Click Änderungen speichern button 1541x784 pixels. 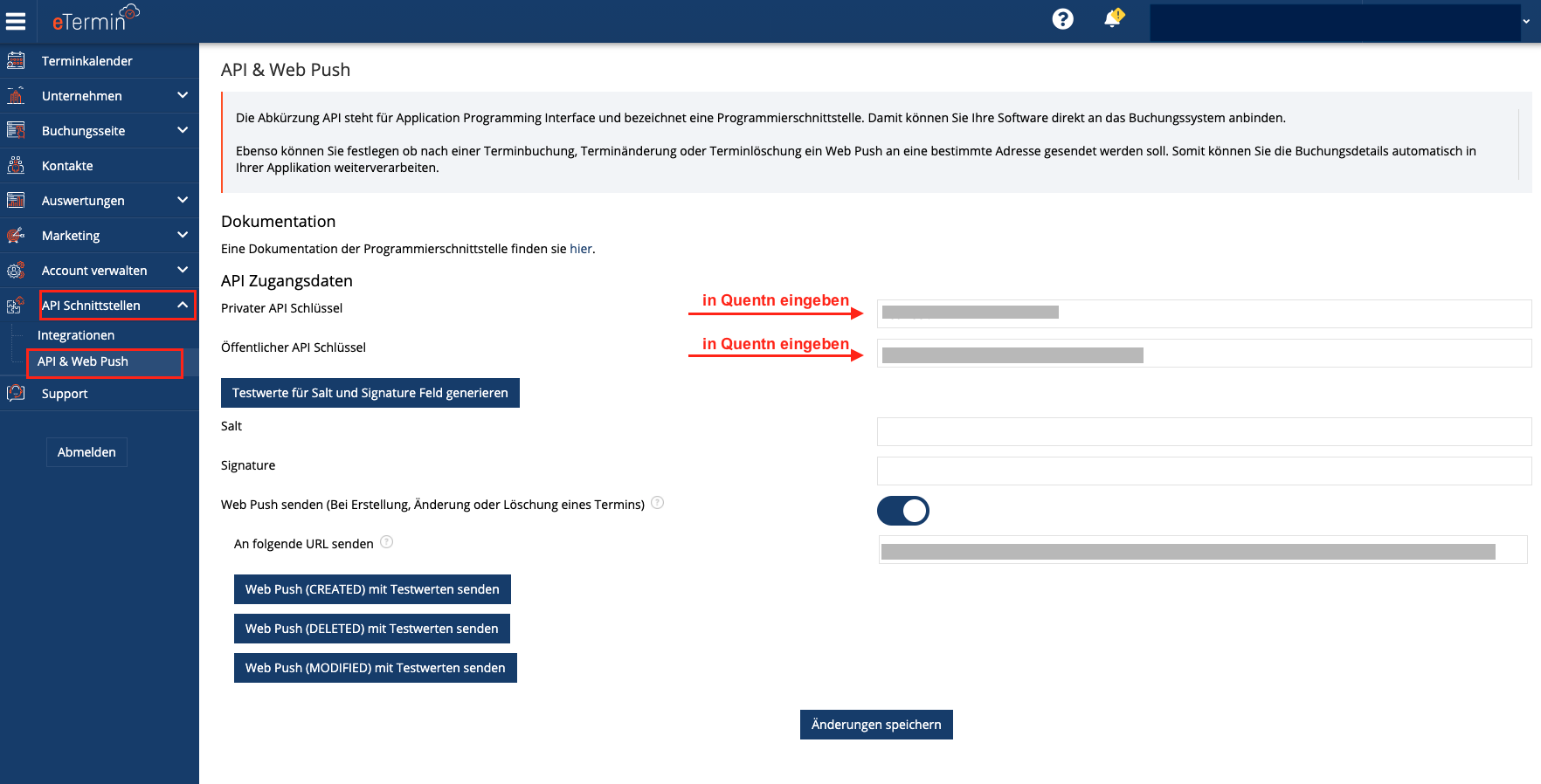pos(876,725)
